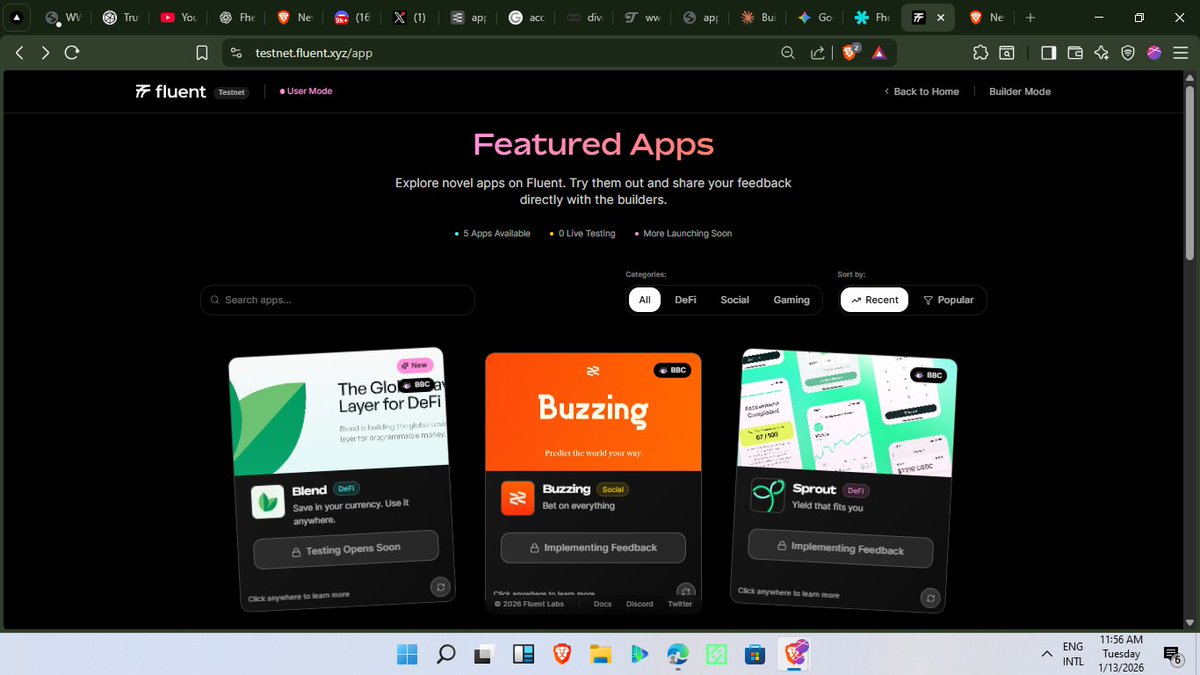Switch to the YouTube browser tab
The image size is (1200, 675).
(180, 18)
